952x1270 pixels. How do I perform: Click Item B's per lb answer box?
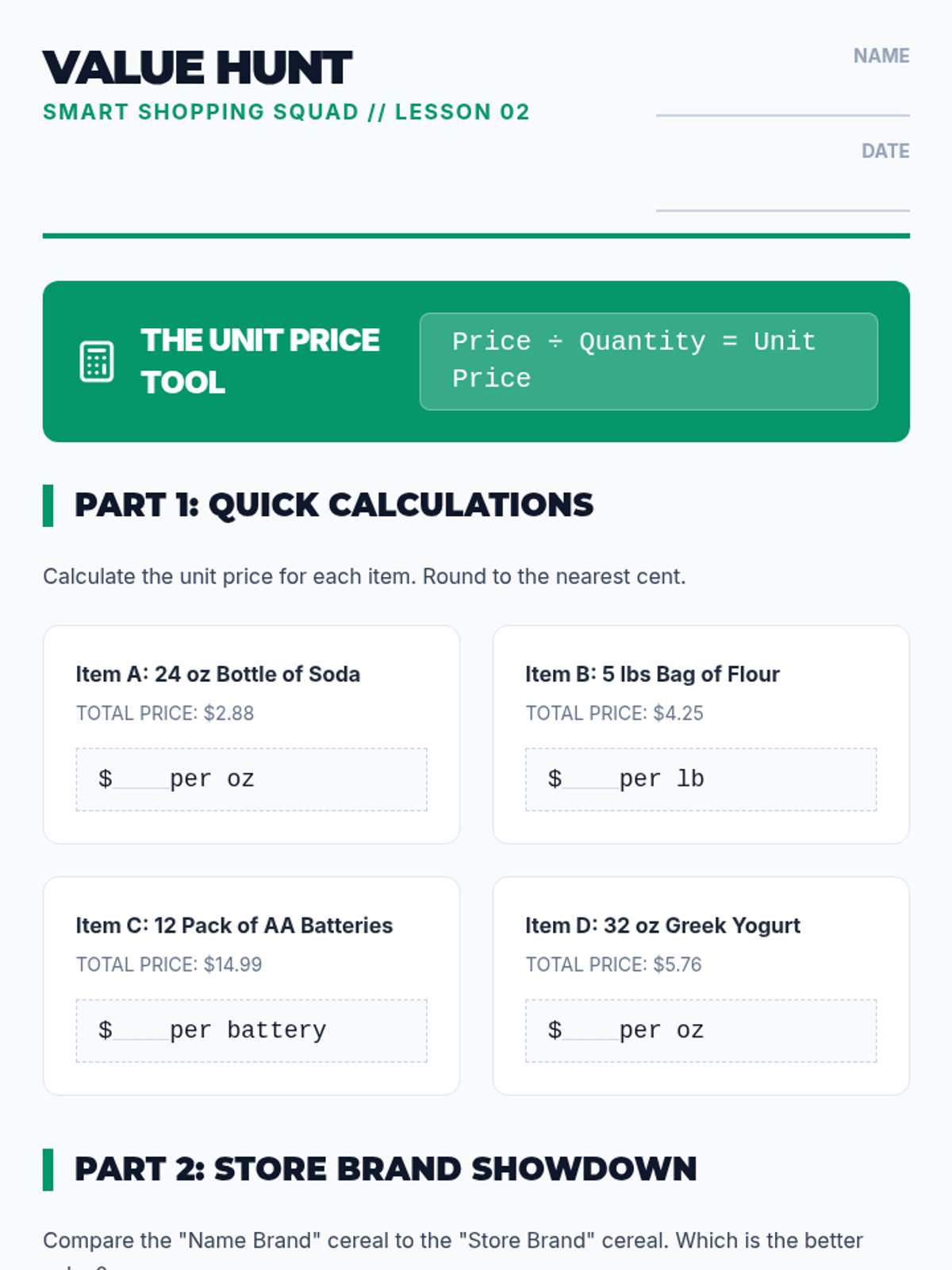click(701, 779)
